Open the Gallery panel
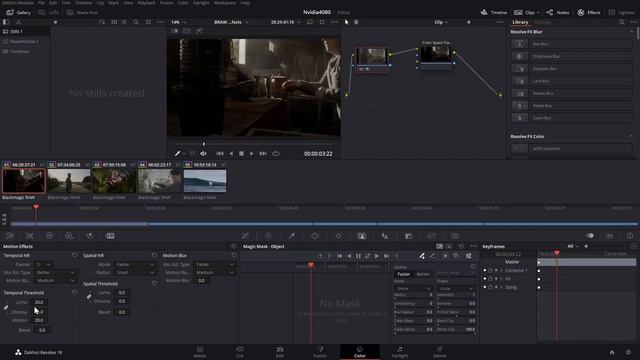The image size is (640, 360). tap(18, 13)
